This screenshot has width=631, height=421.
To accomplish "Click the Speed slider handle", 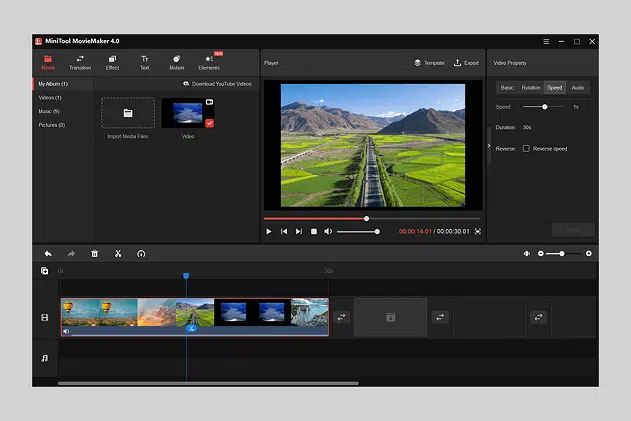I will [545, 106].
